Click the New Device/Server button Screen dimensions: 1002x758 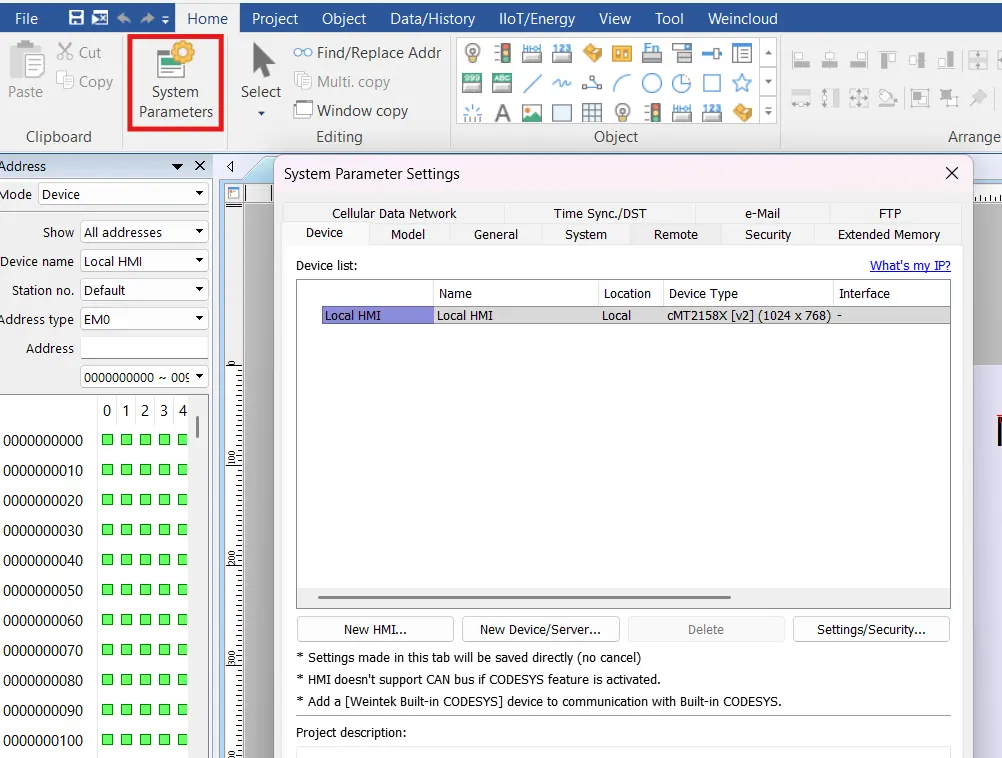click(540, 629)
